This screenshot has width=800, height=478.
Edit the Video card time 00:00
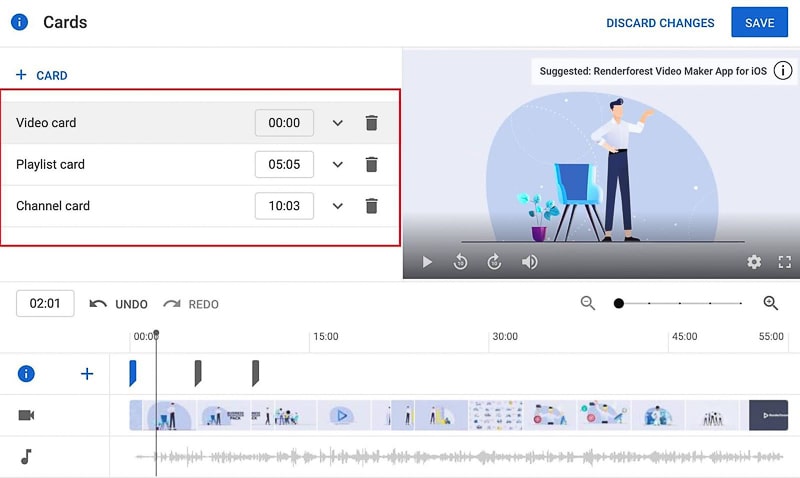point(284,122)
